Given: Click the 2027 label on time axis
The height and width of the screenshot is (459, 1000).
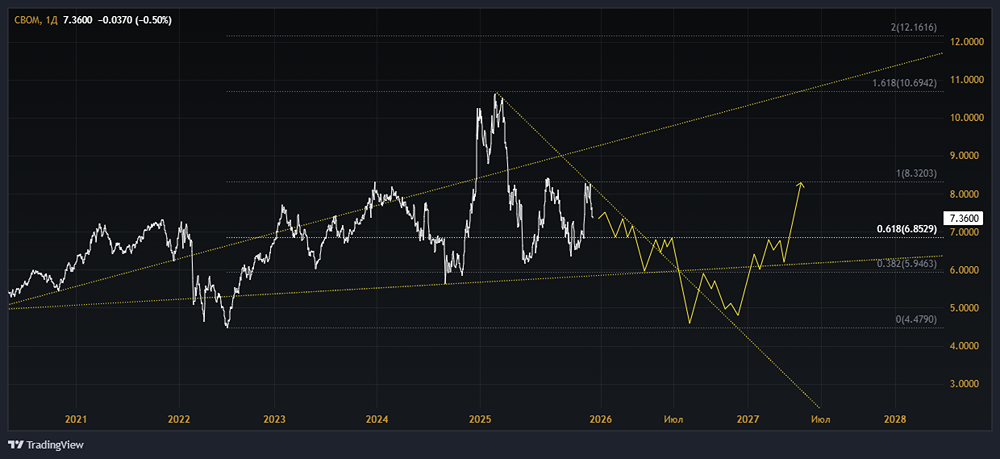Looking at the screenshot, I should (x=747, y=419).
